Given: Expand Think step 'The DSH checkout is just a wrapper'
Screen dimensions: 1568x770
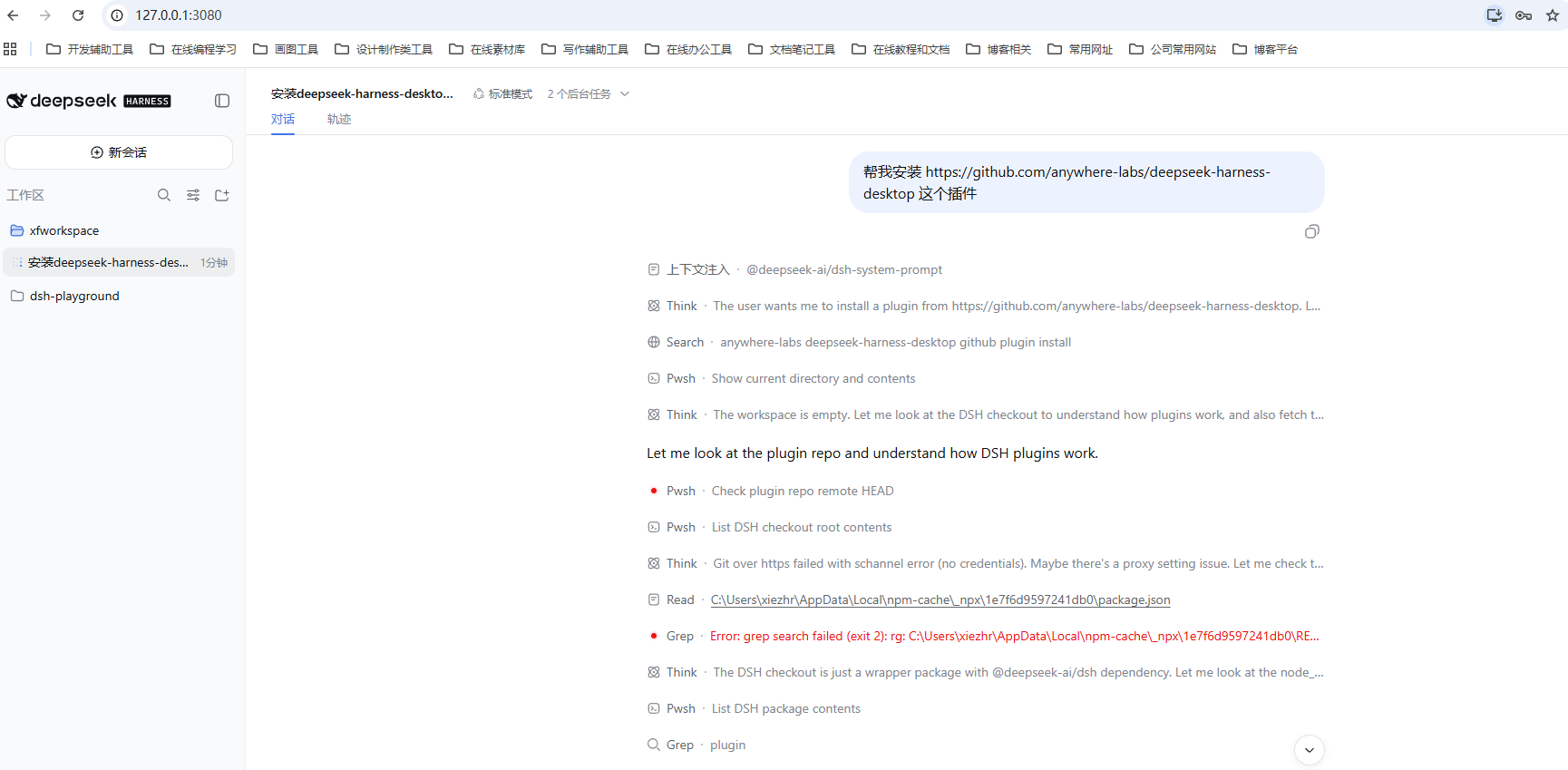Looking at the screenshot, I should (x=985, y=672).
